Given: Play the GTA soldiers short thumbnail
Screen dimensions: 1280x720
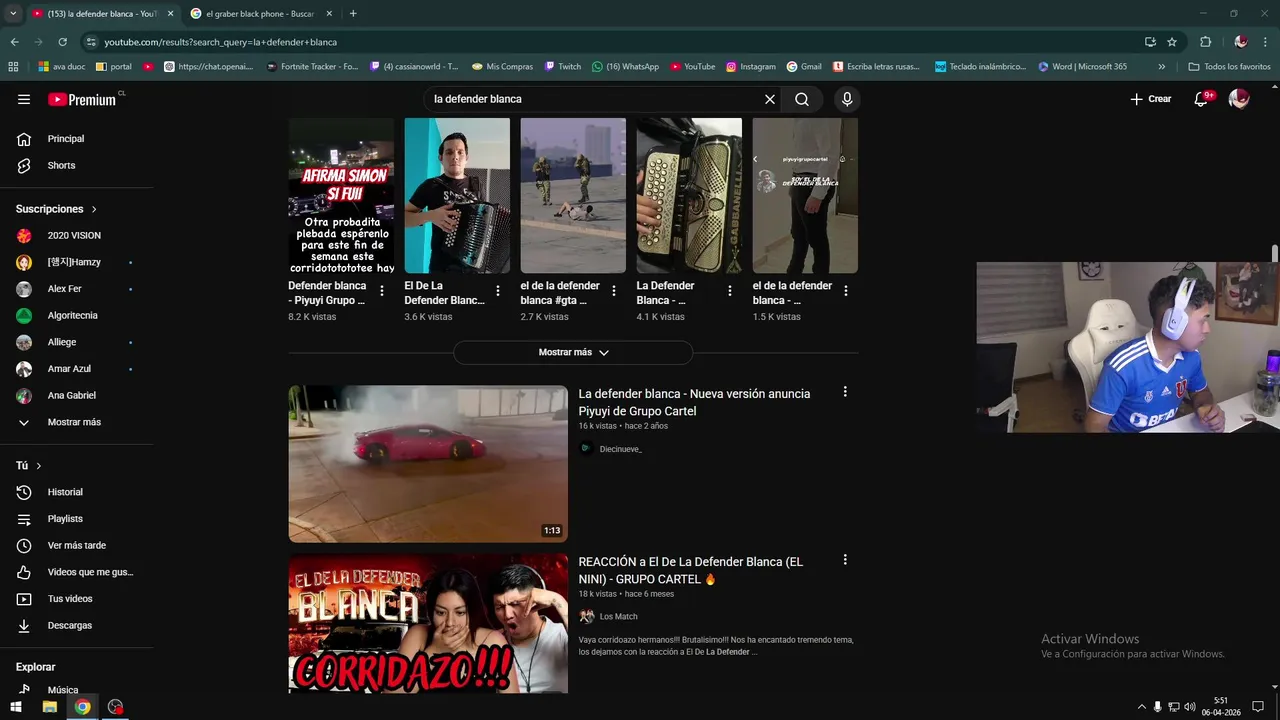Looking at the screenshot, I should coord(573,196).
